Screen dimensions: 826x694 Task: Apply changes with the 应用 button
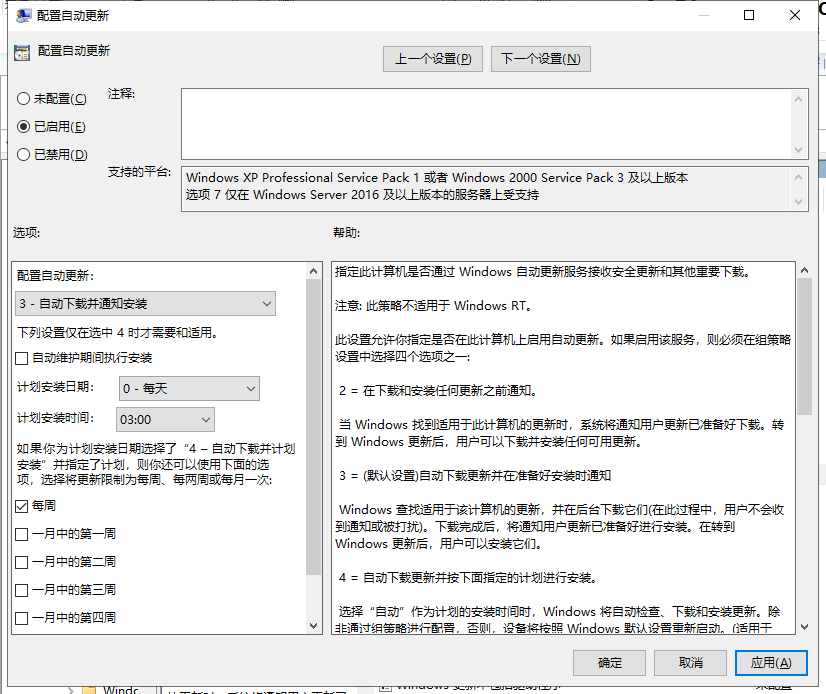pos(771,662)
